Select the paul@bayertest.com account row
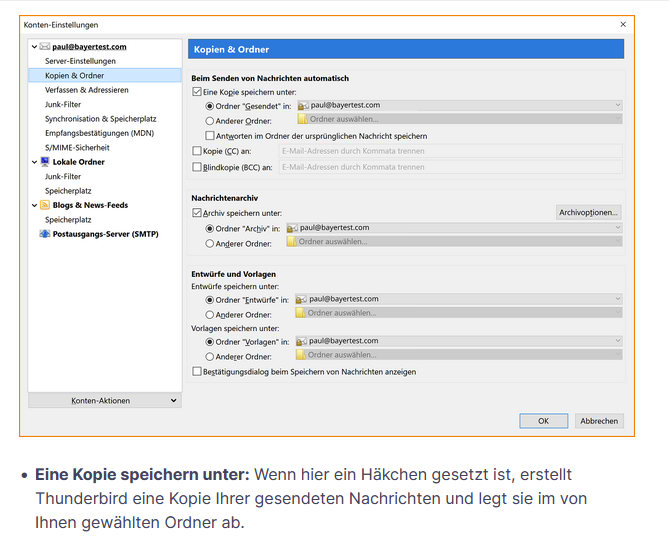 point(89,47)
